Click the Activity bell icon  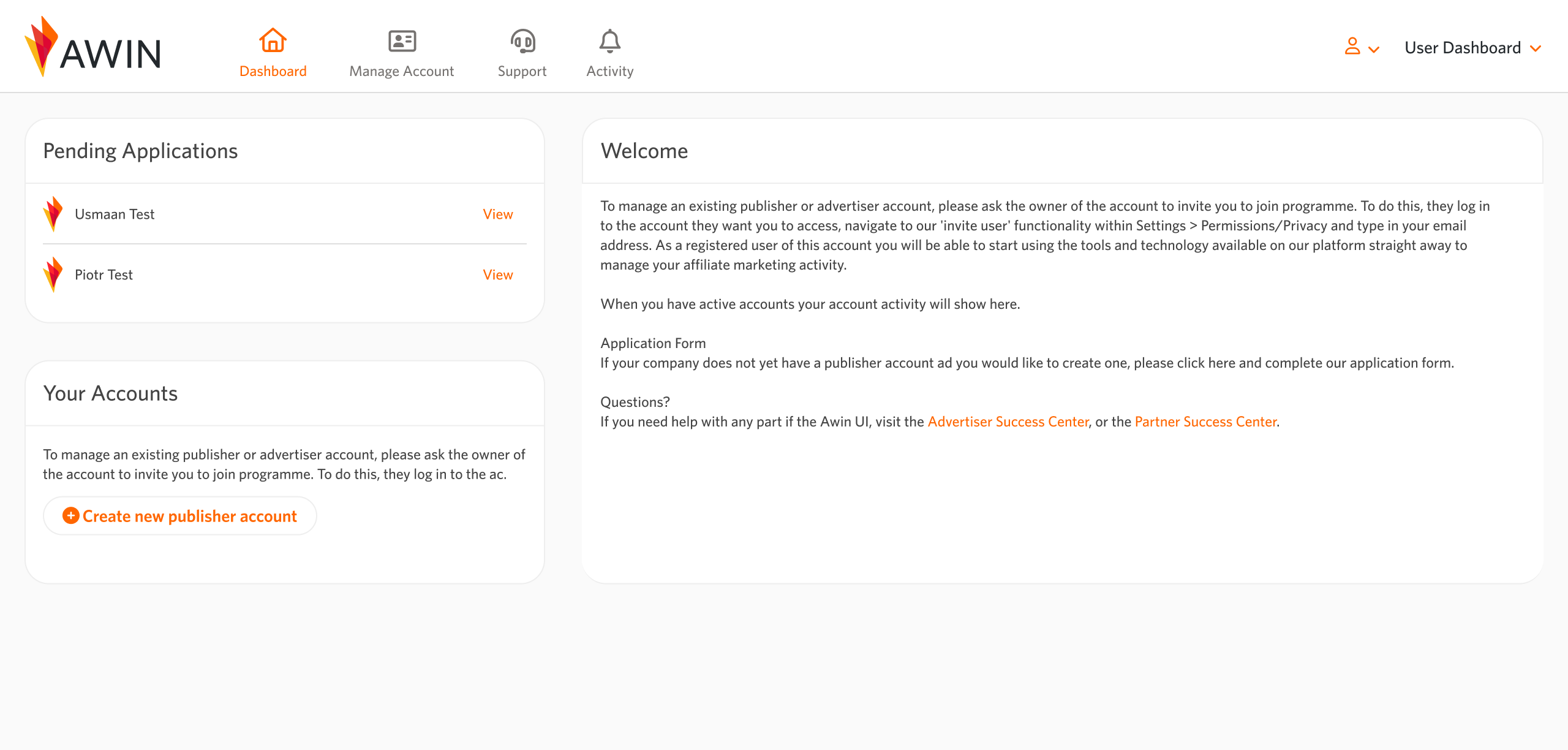click(609, 41)
